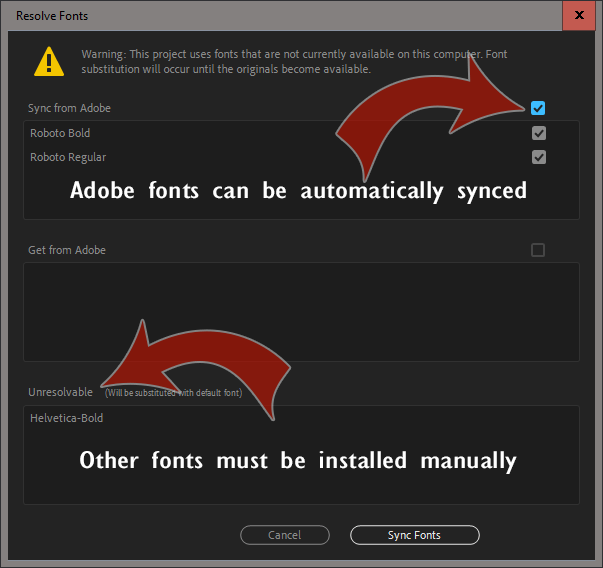The width and height of the screenshot is (603, 568).
Task: Click the 'Will be substituted with default font' note
Action: coord(173,393)
